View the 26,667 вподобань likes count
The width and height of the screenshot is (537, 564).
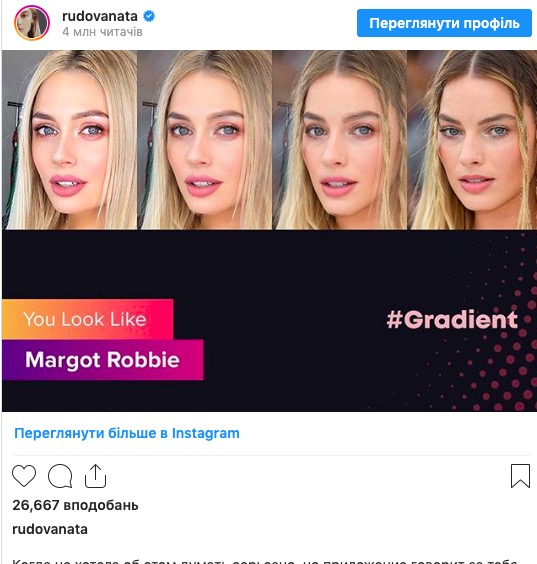click(75, 505)
